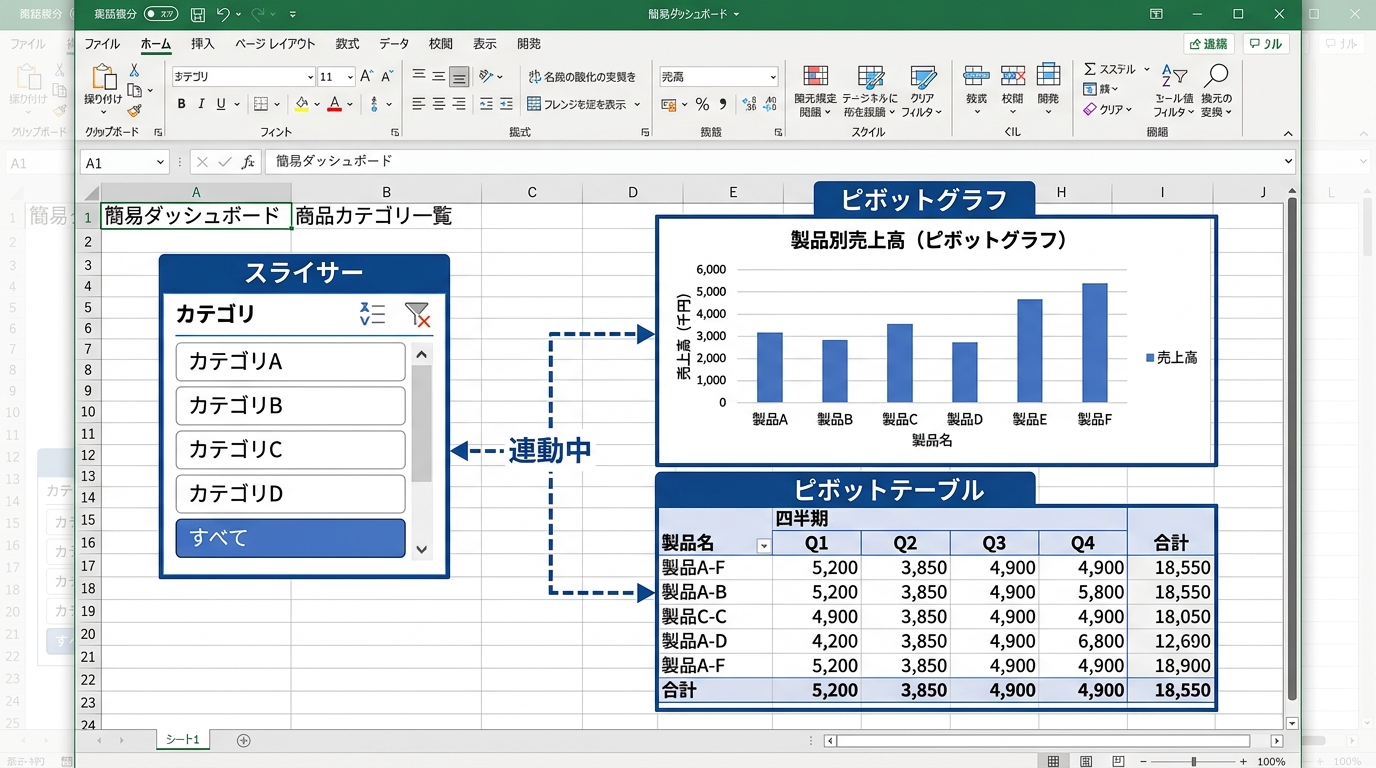Open the font size dropdown
Viewport: 1376px width, 768px height.
click(350, 77)
